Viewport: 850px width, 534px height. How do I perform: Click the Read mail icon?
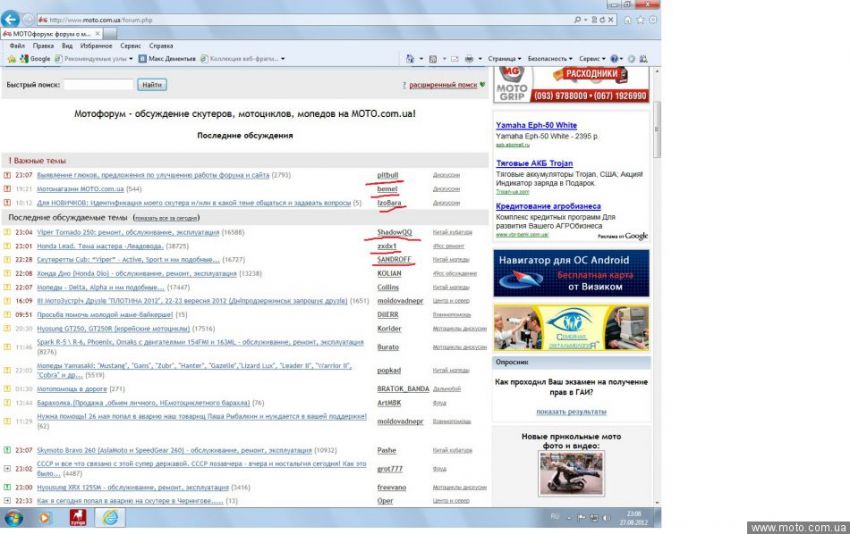click(x=454, y=59)
